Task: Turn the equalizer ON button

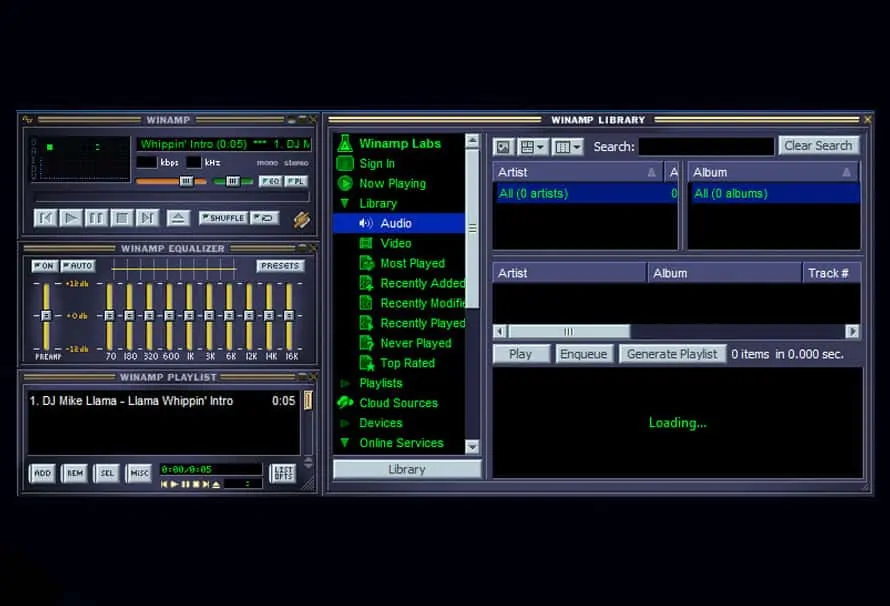Action: [44, 266]
